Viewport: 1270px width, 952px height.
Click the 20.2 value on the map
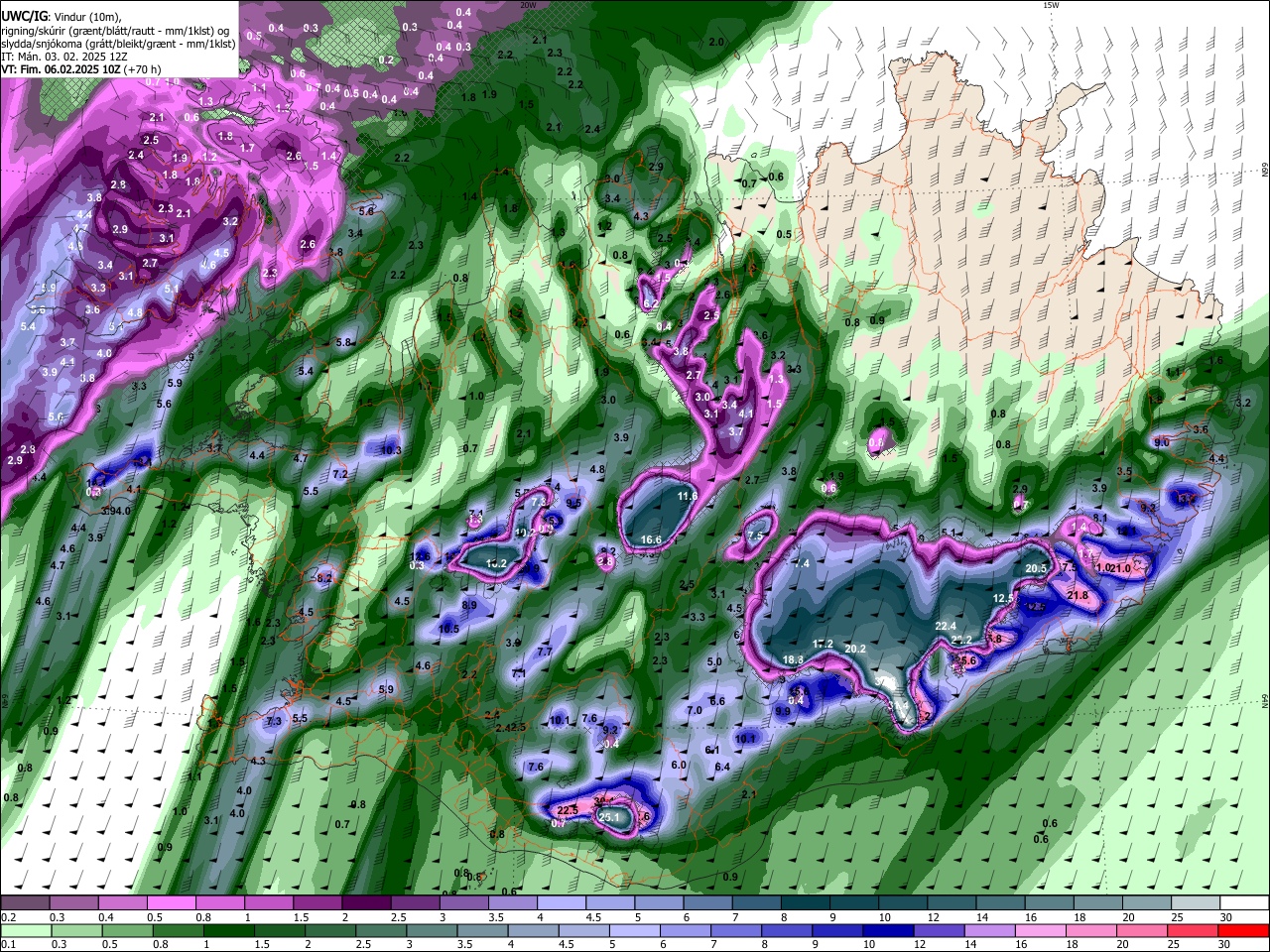[x=855, y=649]
